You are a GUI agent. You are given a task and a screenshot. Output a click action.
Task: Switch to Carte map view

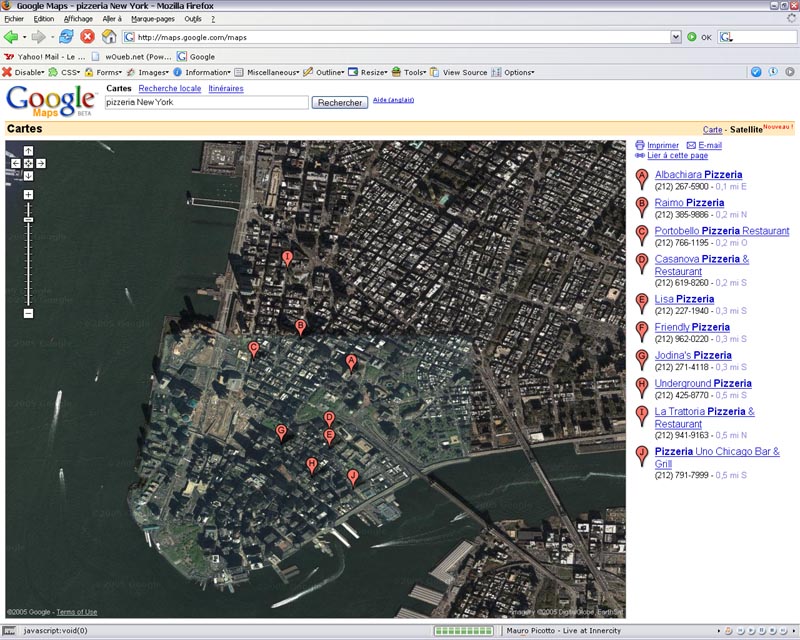pyautogui.click(x=712, y=130)
